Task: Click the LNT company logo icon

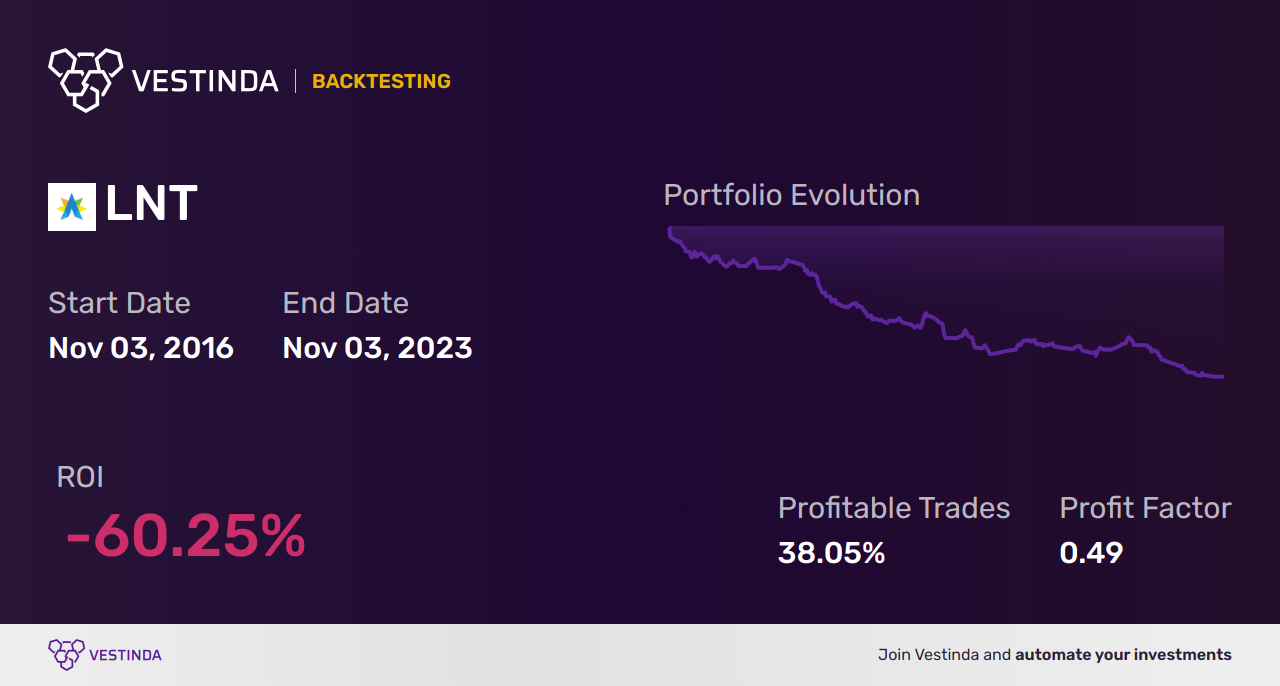Action: click(x=72, y=207)
